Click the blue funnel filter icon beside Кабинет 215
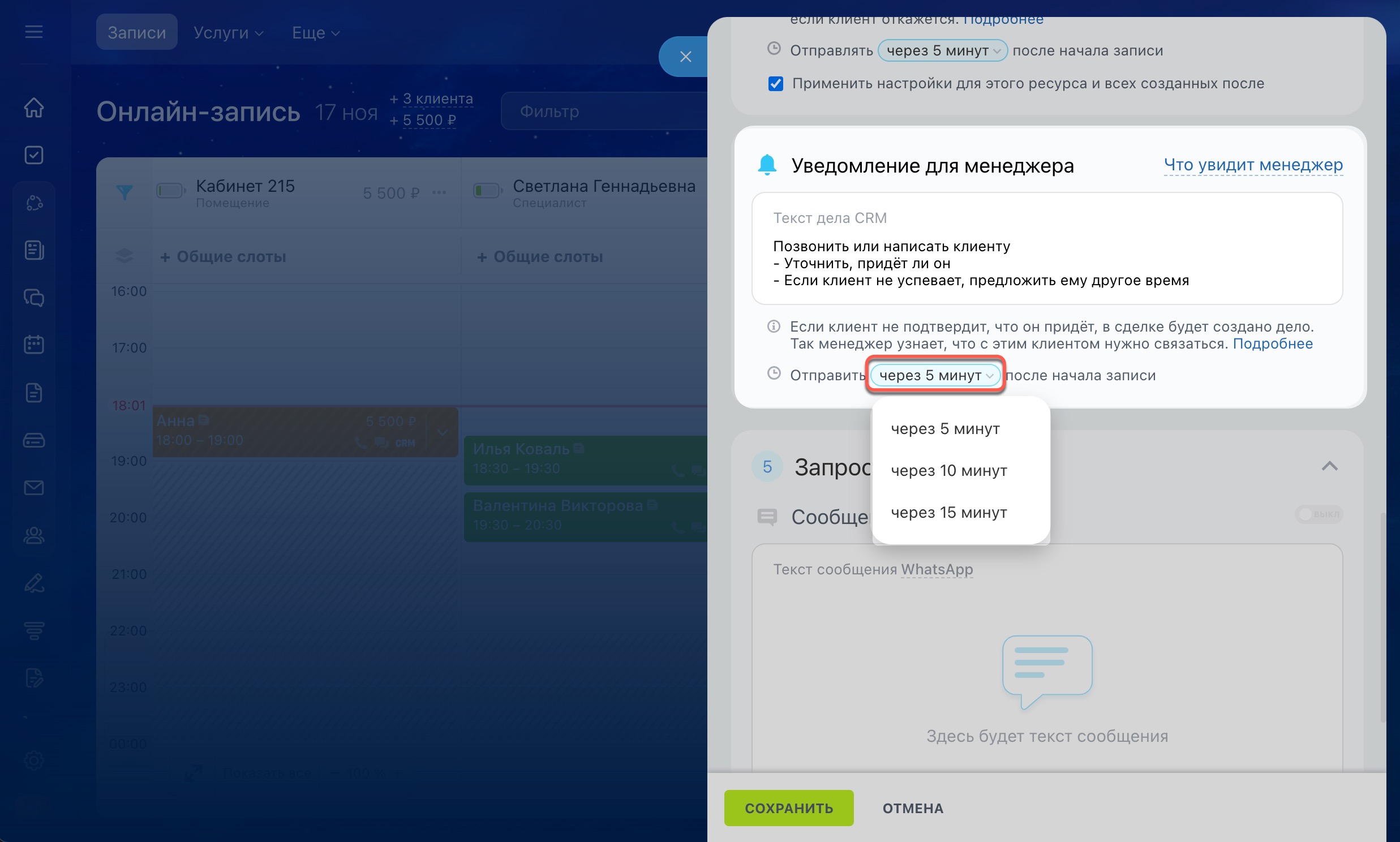 [x=124, y=192]
